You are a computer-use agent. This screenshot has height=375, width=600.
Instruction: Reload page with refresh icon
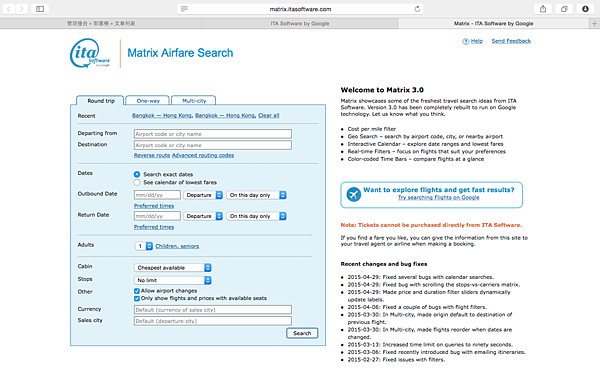(x=417, y=9)
